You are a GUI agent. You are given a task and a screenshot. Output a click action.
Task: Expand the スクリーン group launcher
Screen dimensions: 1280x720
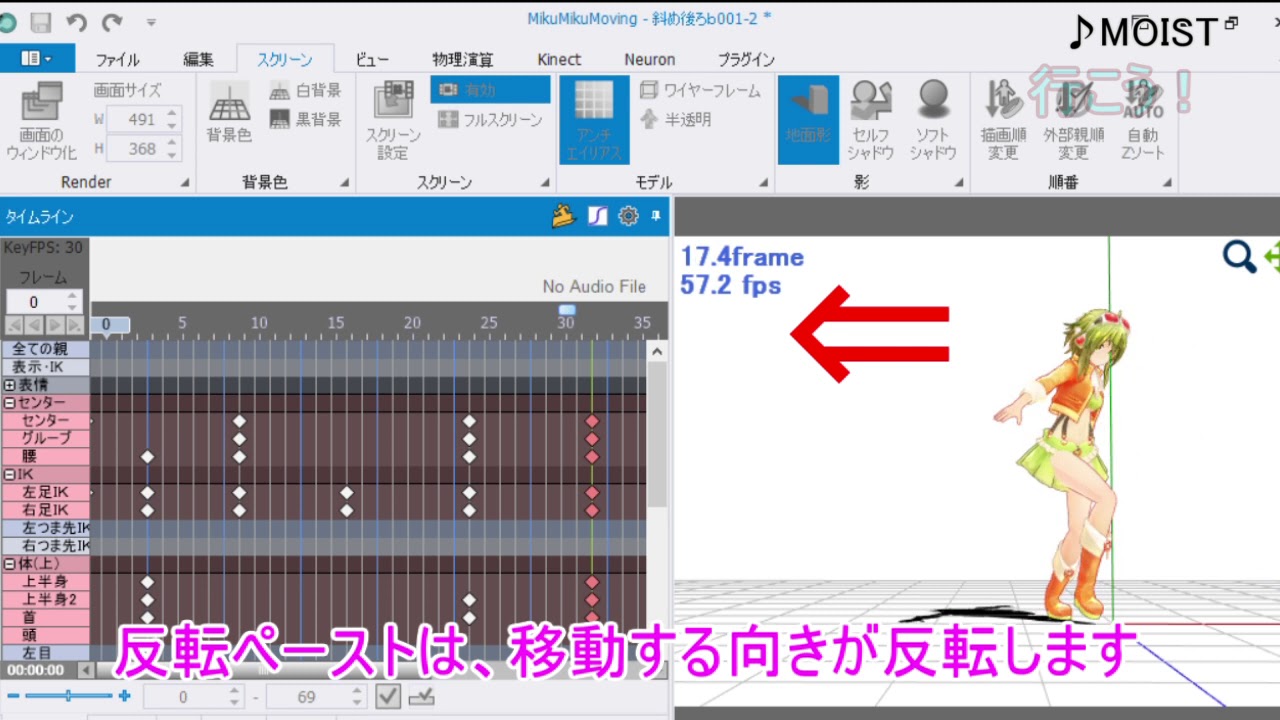click(545, 183)
